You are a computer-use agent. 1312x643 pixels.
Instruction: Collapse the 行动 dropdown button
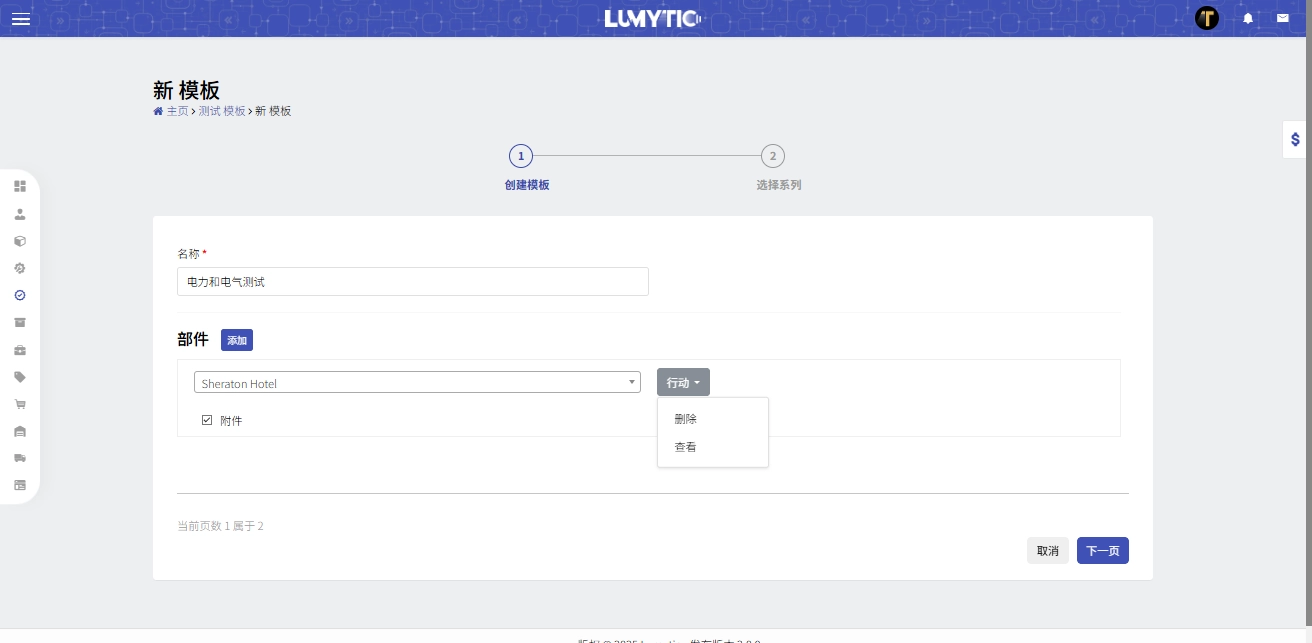(x=683, y=383)
